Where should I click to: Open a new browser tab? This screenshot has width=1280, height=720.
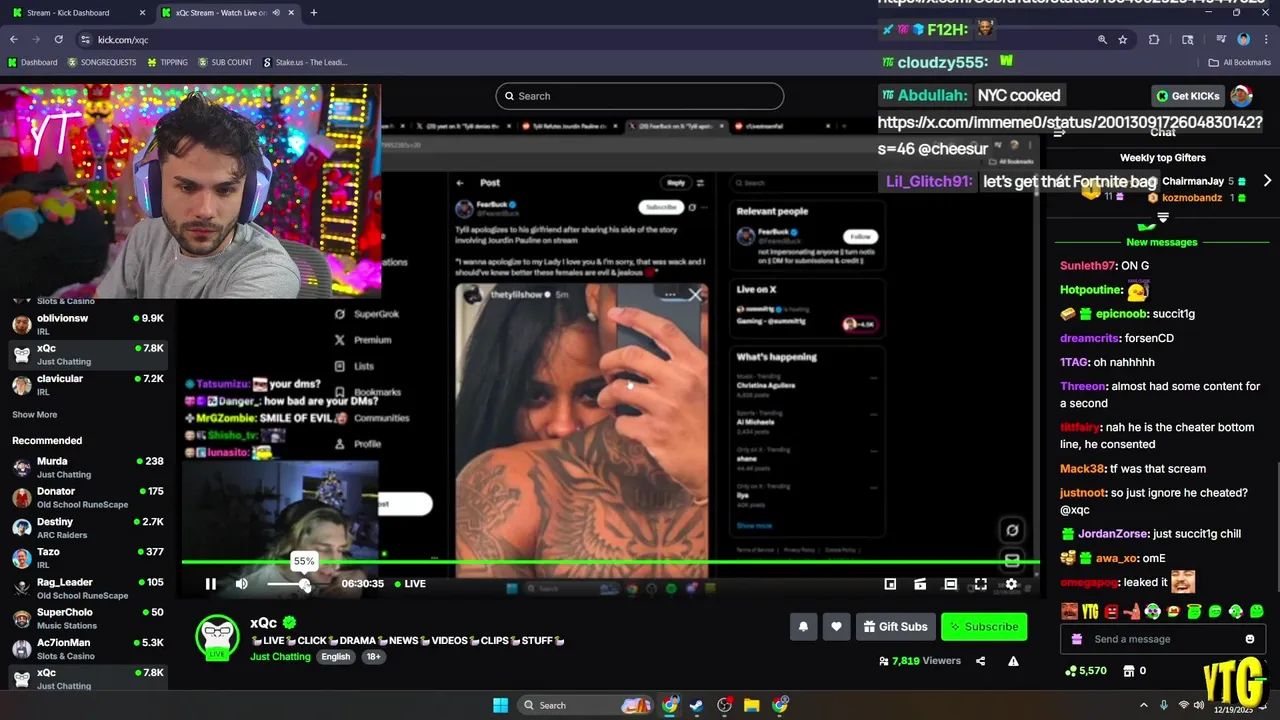(314, 13)
